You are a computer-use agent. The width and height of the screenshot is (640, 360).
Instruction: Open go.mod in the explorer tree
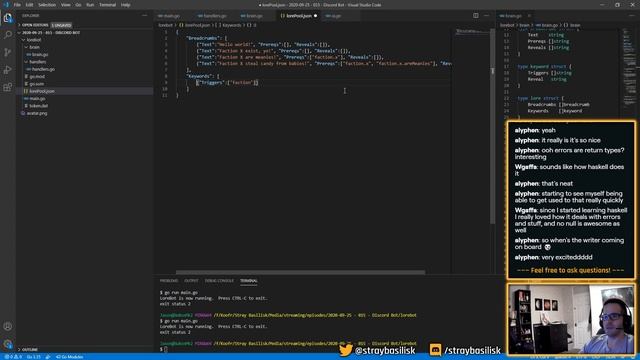84,77
